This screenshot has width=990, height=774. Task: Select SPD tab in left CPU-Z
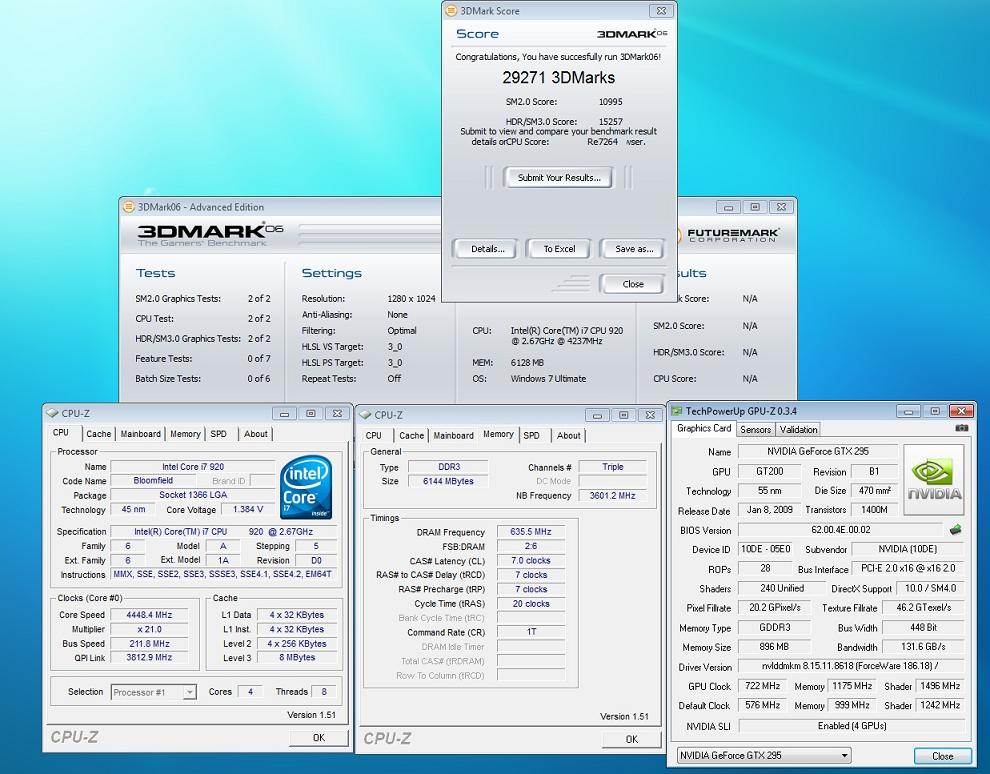[218, 434]
